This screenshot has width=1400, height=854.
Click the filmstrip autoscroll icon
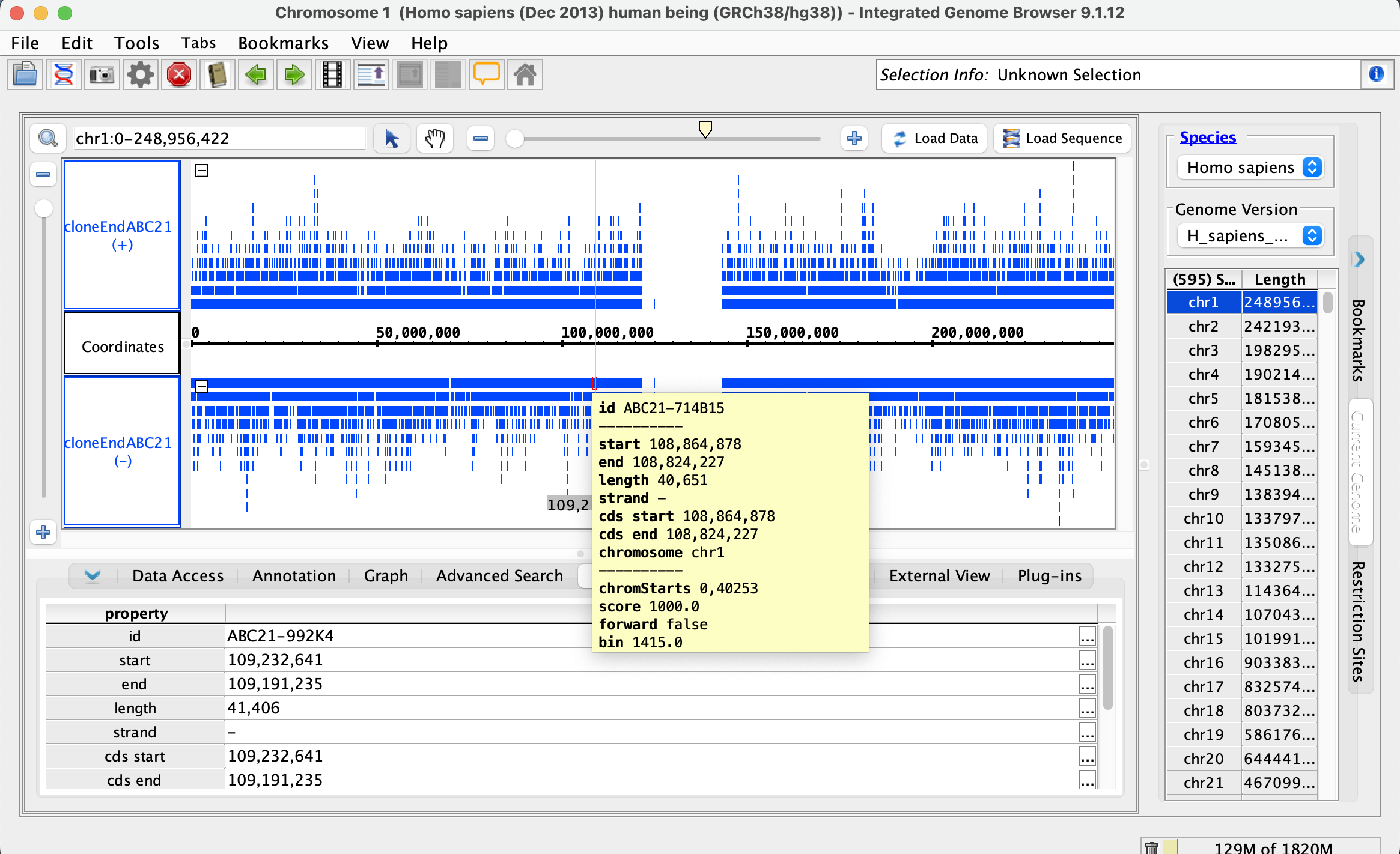(x=333, y=75)
